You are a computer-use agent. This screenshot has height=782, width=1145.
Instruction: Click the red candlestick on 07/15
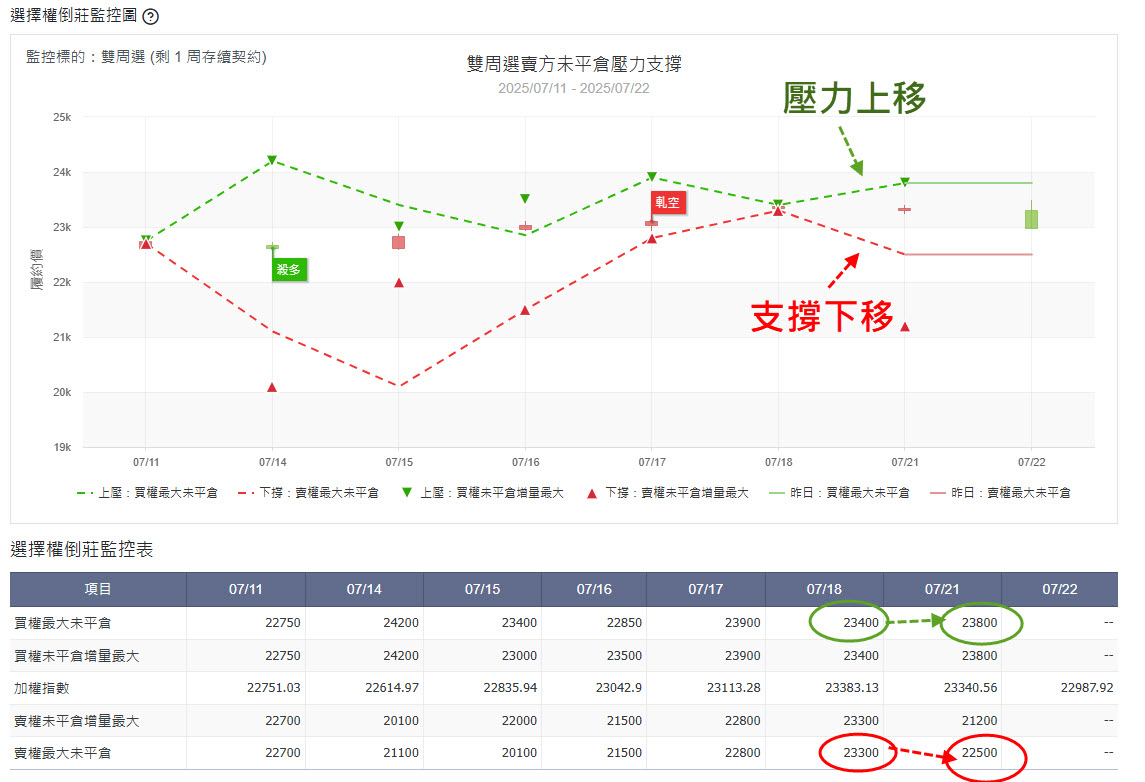click(x=398, y=242)
